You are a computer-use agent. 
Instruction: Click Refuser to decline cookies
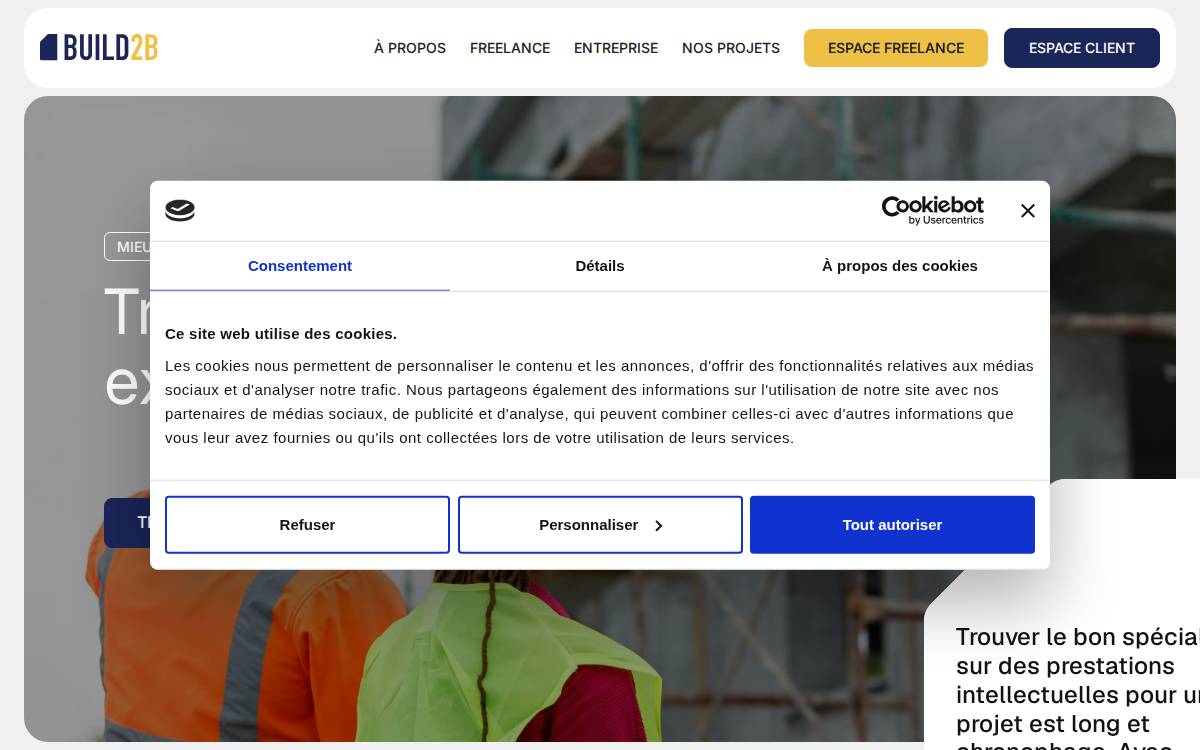coord(307,525)
